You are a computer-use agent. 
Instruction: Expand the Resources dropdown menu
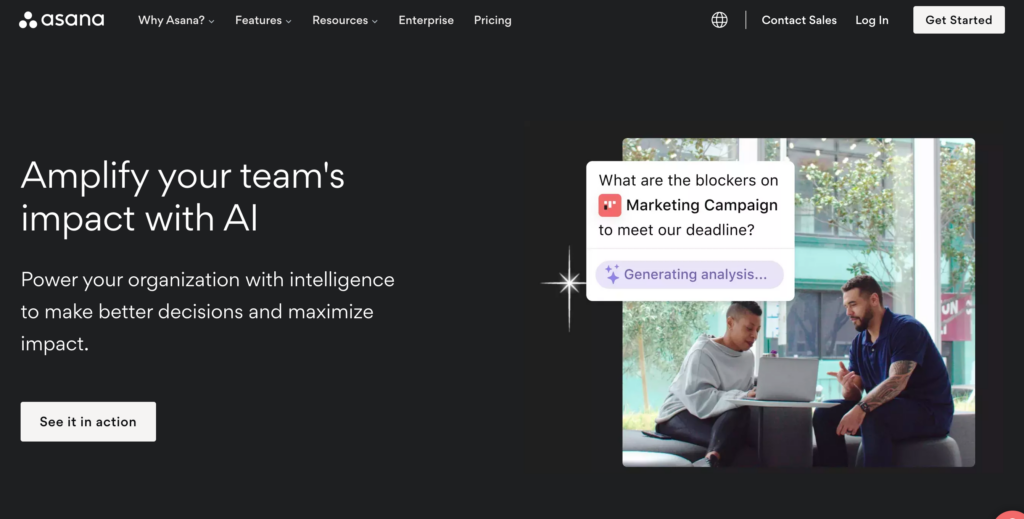345,20
